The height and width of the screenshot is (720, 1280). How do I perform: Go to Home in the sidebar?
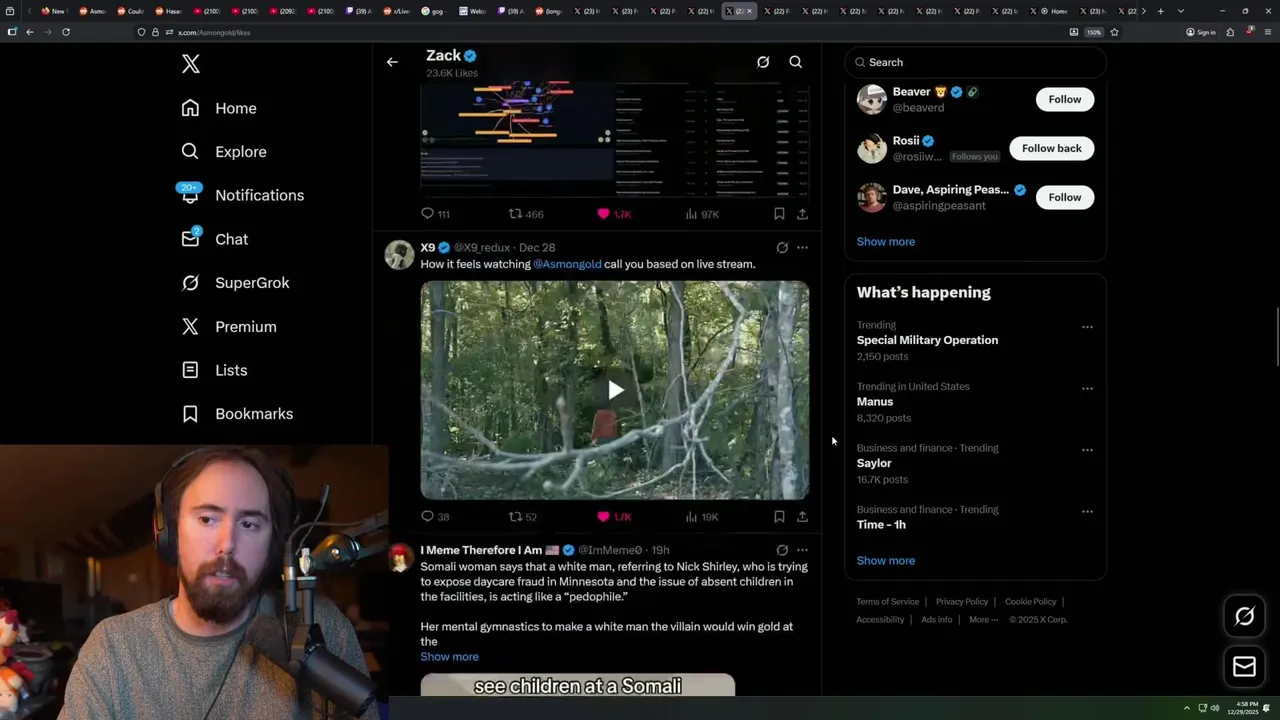coord(219,108)
